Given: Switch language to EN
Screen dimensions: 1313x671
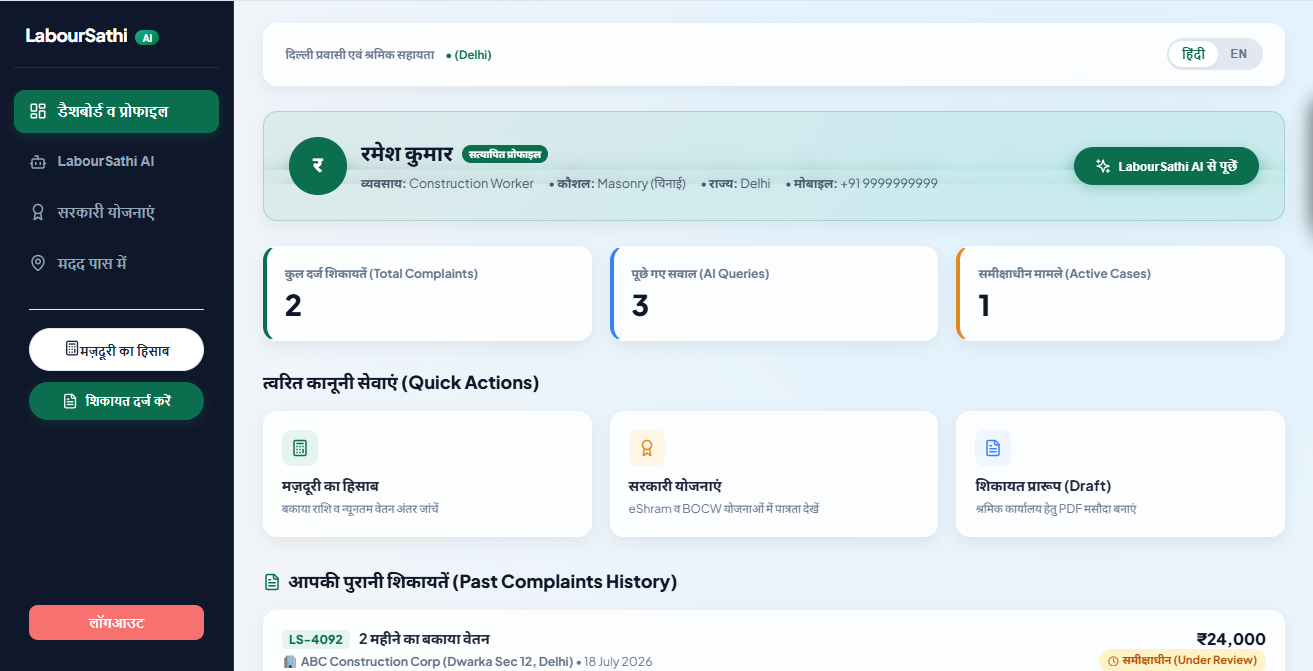Looking at the screenshot, I should (x=1239, y=54).
